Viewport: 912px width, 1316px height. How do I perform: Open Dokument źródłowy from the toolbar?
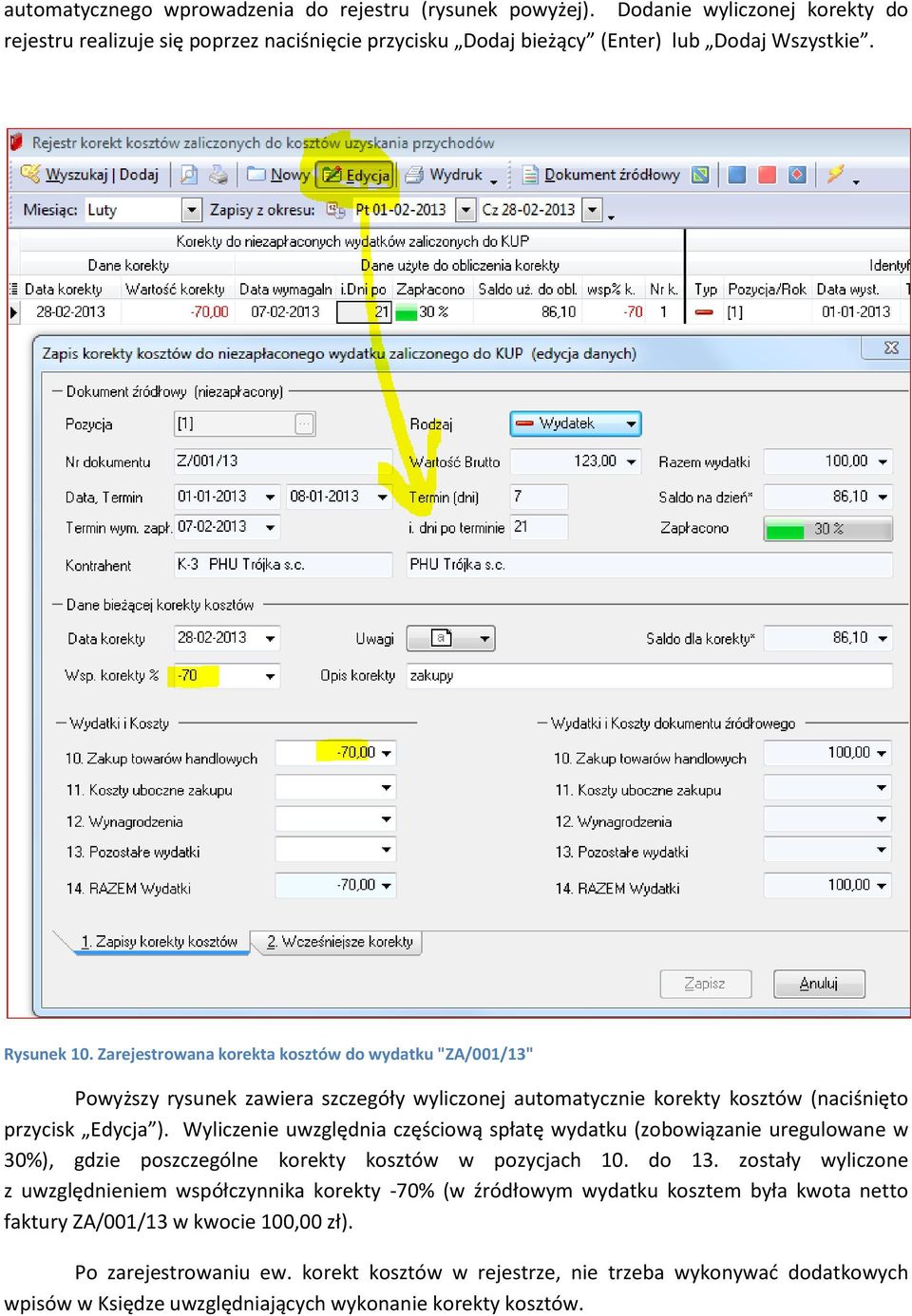(x=601, y=175)
